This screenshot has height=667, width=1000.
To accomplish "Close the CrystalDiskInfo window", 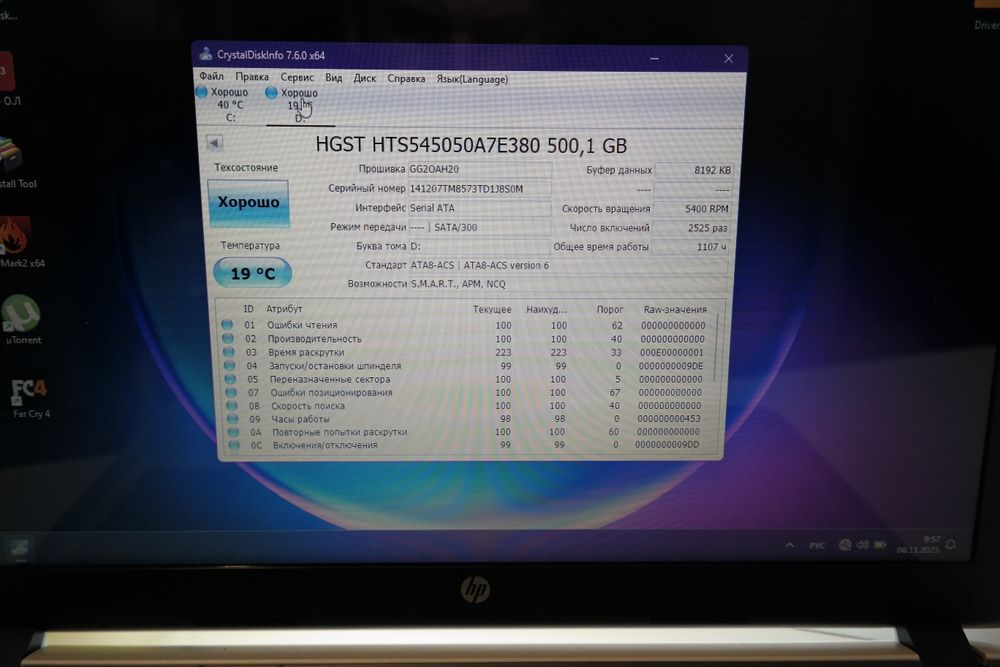I will (x=728, y=59).
